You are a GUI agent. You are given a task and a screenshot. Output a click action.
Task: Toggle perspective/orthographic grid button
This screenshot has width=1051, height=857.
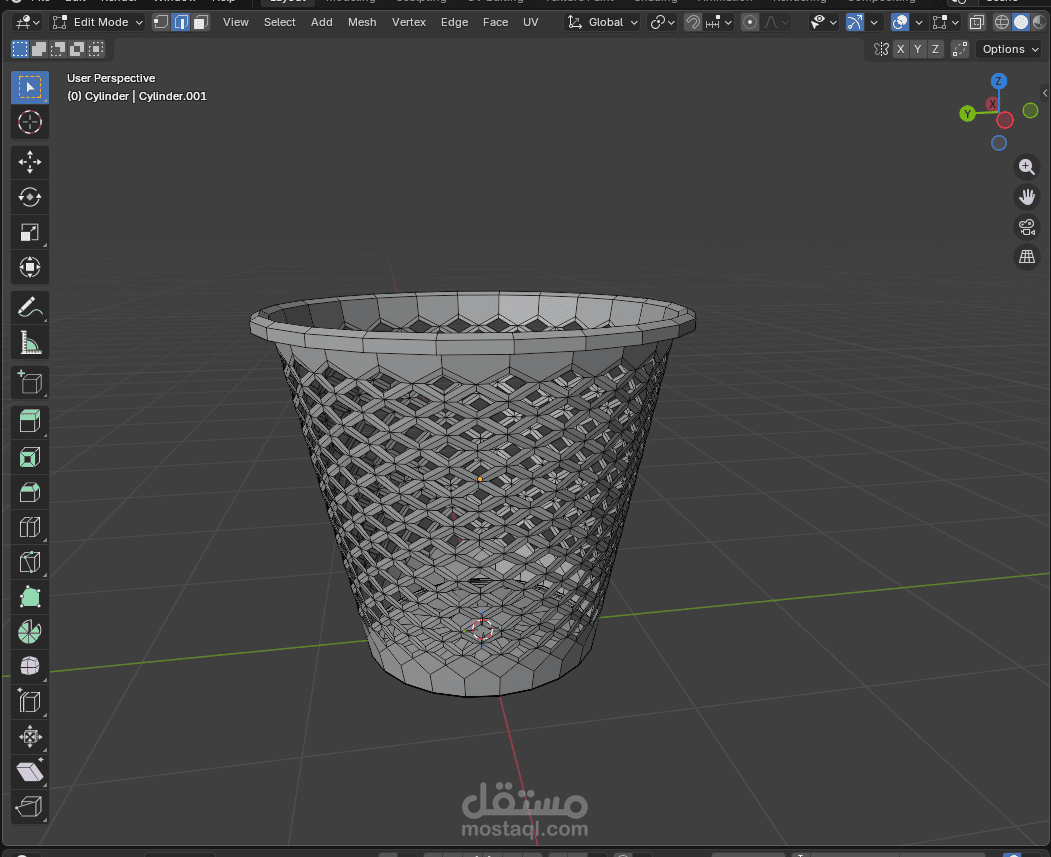1026,257
